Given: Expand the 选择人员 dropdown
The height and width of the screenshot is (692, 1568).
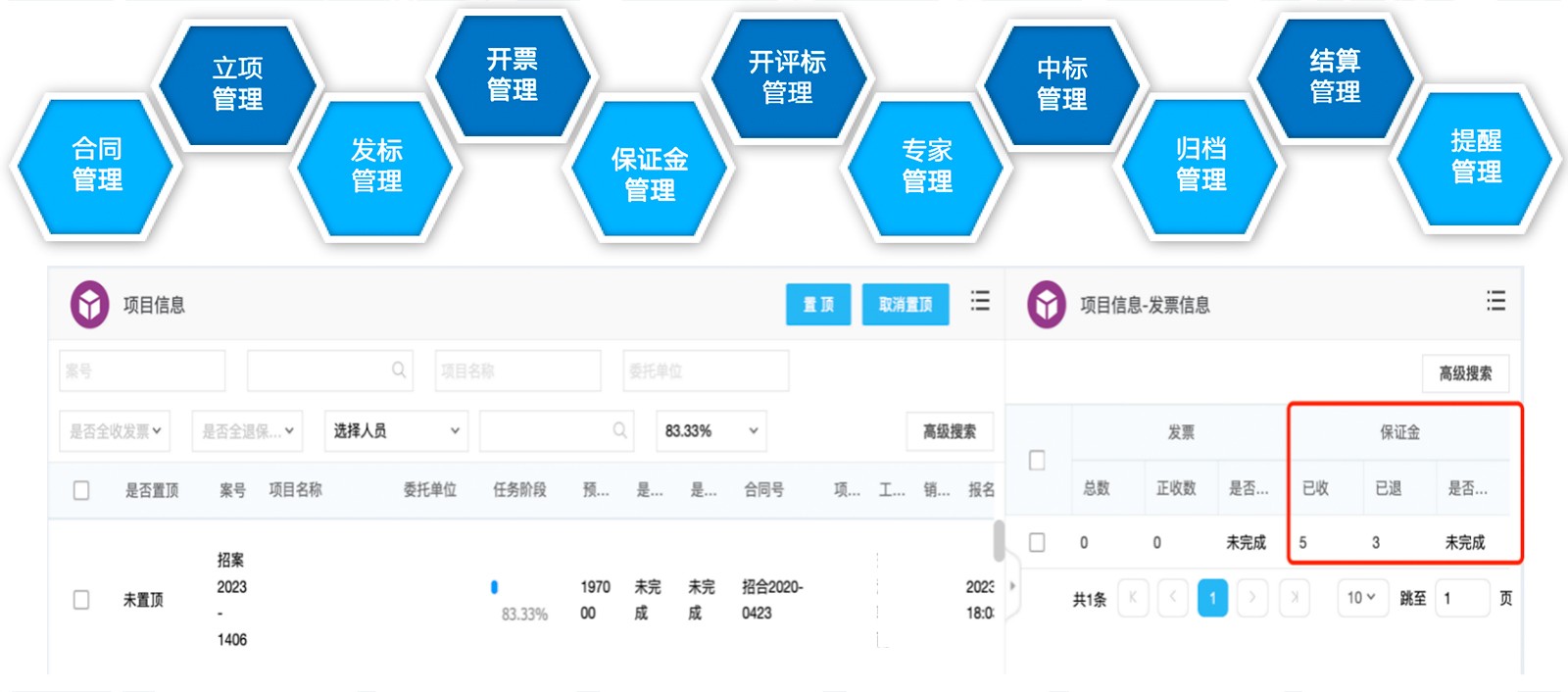Looking at the screenshot, I should tap(396, 430).
